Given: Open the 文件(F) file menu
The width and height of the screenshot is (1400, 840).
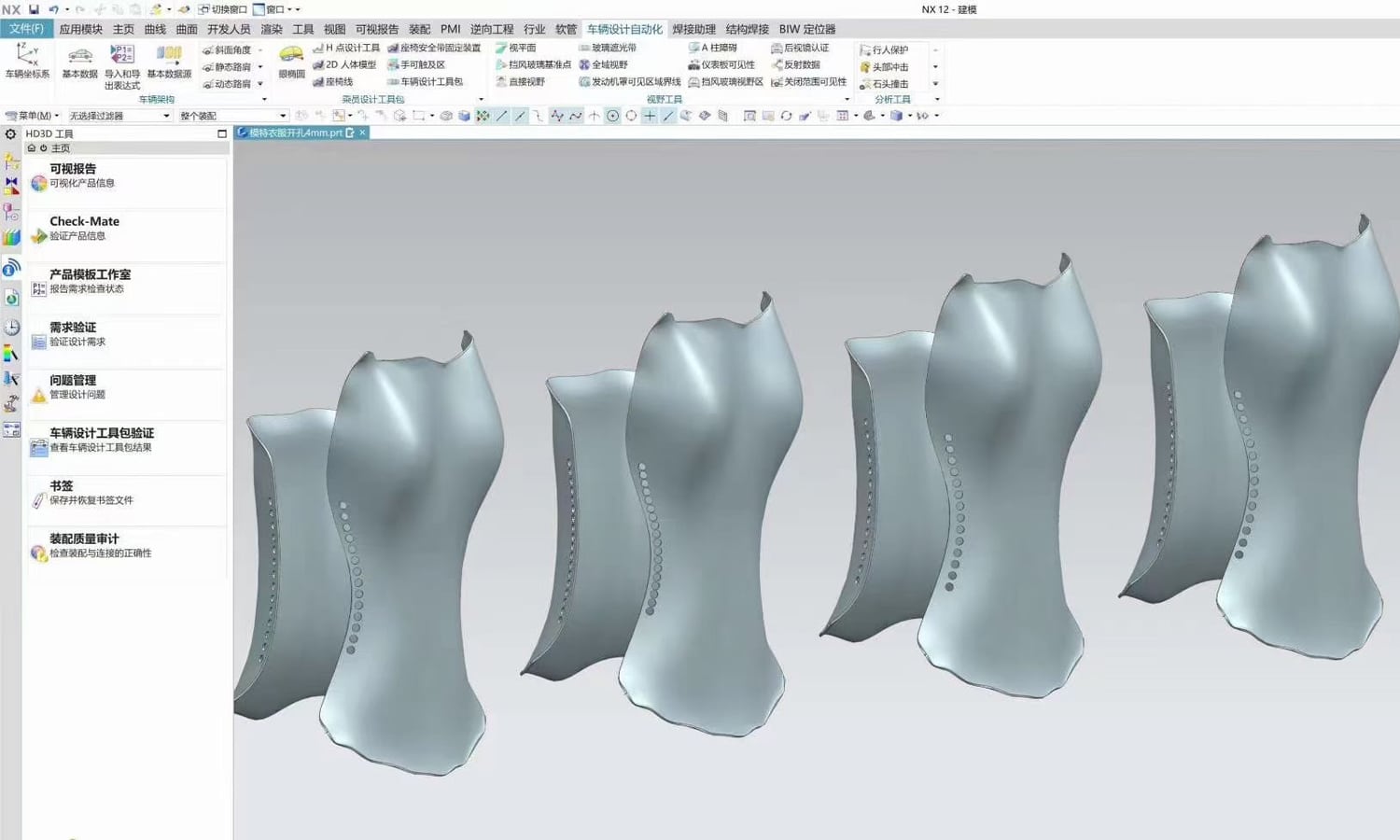Looking at the screenshot, I should pos(26,29).
